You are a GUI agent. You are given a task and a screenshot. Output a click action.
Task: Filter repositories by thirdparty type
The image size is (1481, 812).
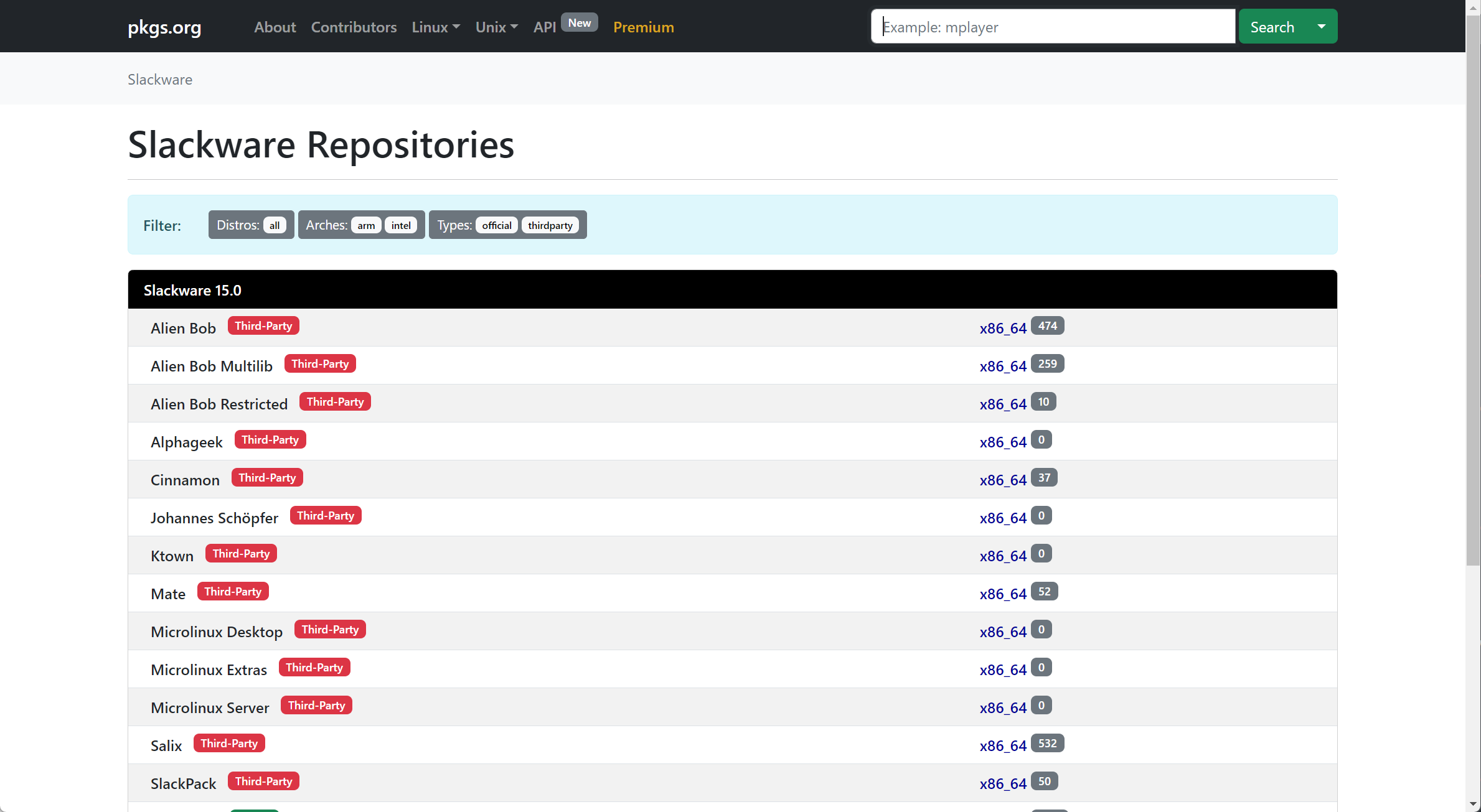tap(550, 225)
